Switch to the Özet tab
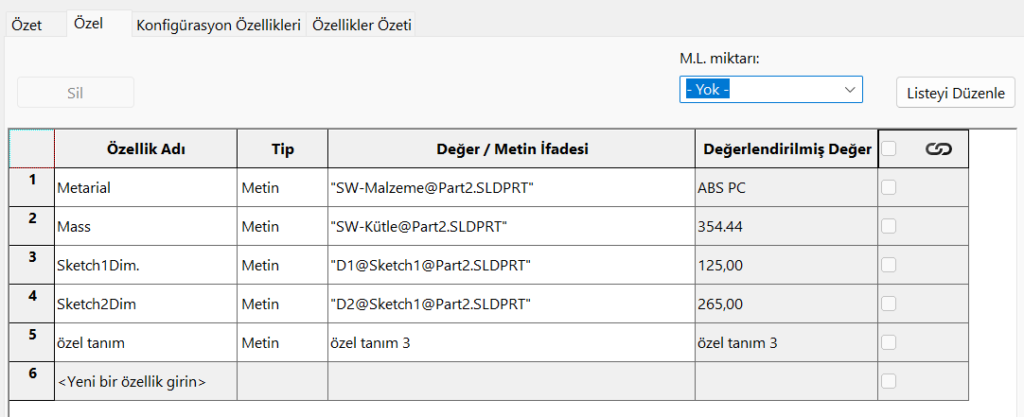 pos(26,26)
